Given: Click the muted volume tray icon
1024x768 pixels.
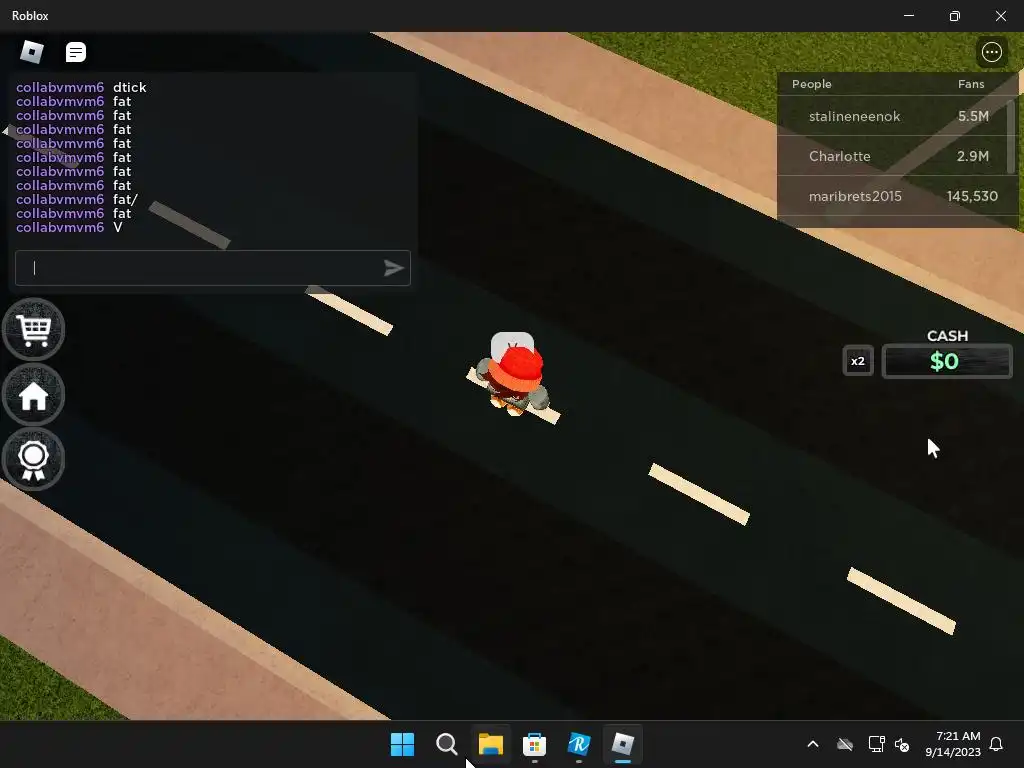Looking at the screenshot, I should 902,744.
